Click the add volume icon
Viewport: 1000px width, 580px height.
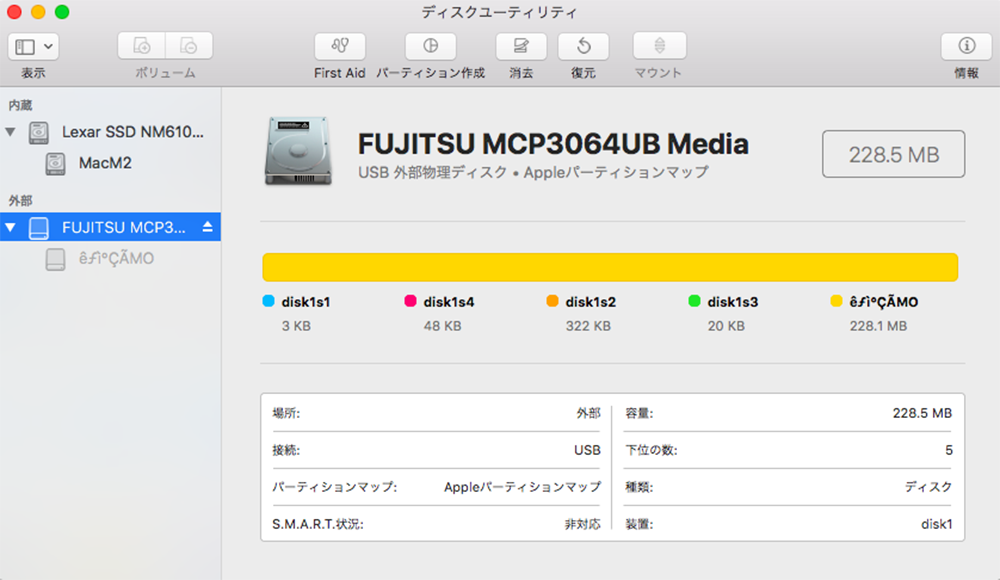point(142,46)
